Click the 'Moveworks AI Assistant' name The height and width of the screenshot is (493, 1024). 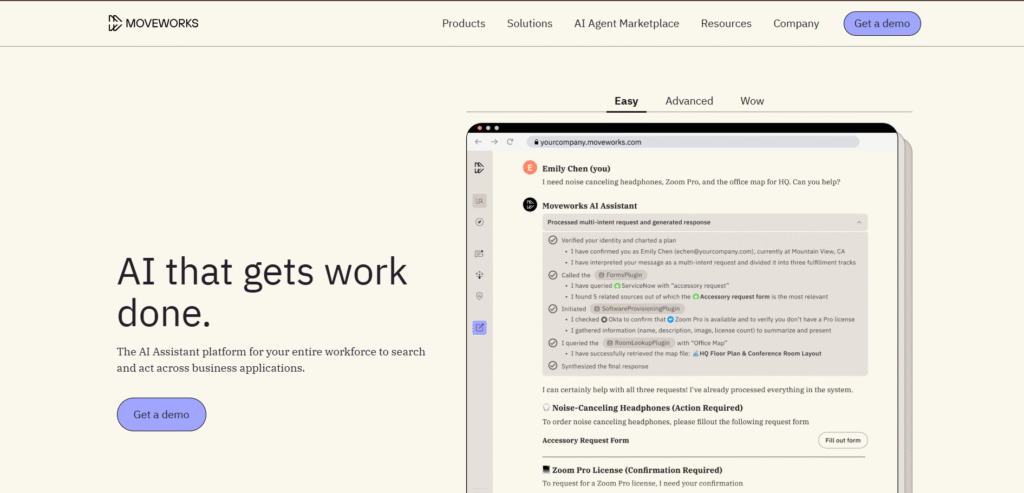point(590,205)
